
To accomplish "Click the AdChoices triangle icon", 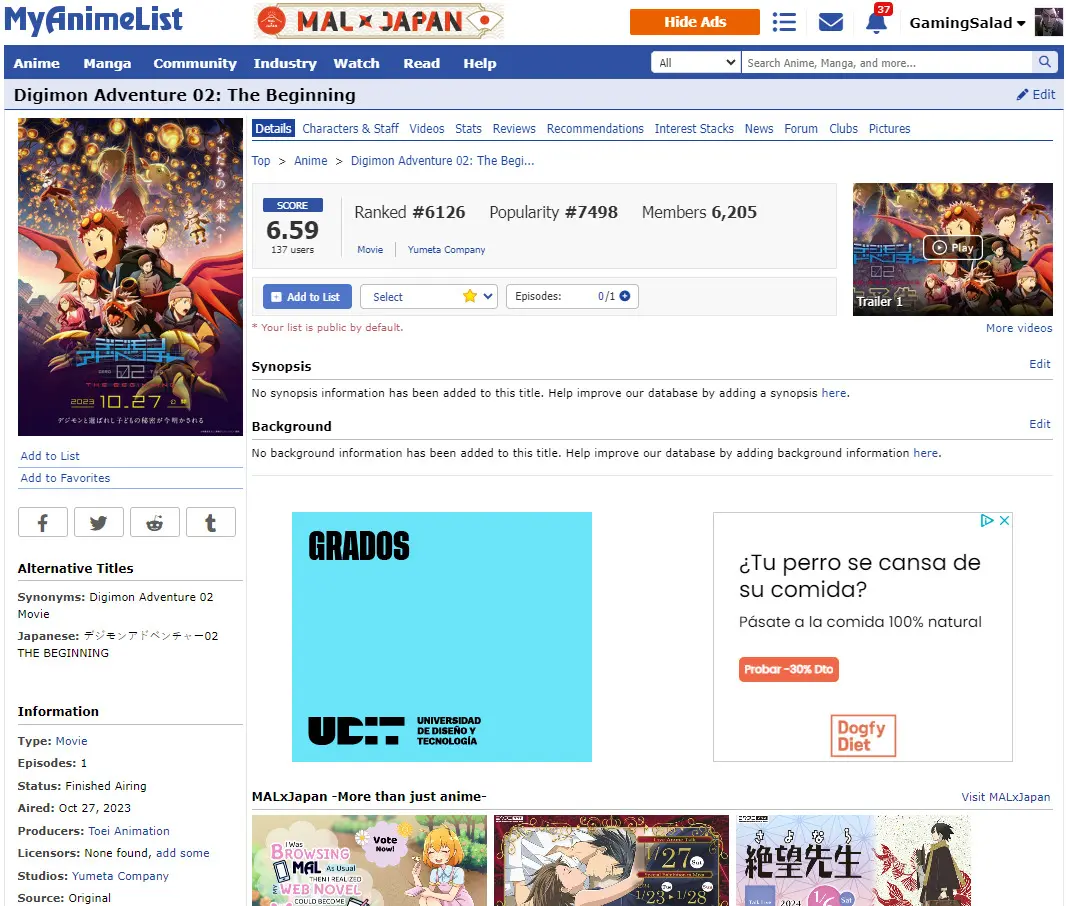I will coord(987,521).
